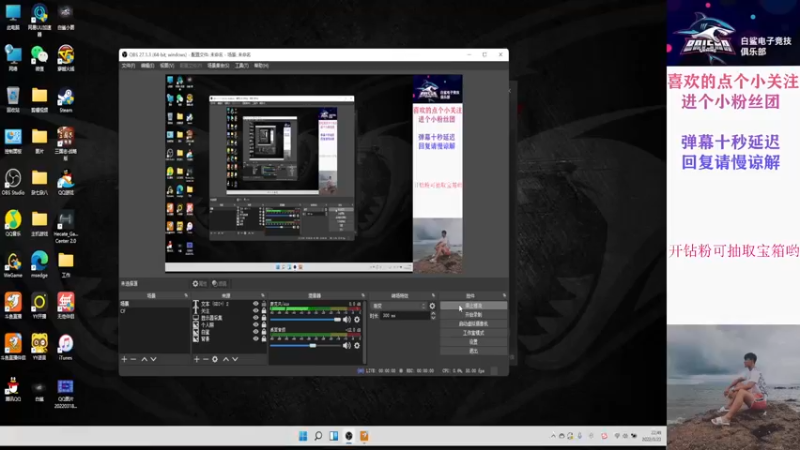Toggle visibility of 关注 source
800x450 pixels.
[x=256, y=311]
